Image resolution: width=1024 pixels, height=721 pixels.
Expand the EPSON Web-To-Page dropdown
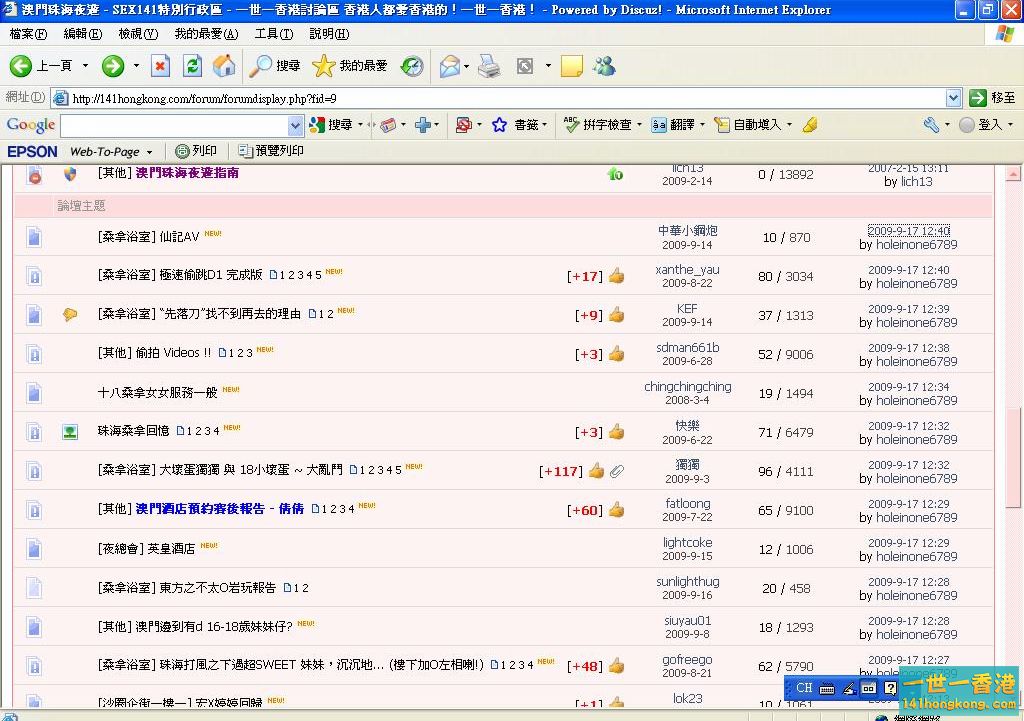point(150,152)
